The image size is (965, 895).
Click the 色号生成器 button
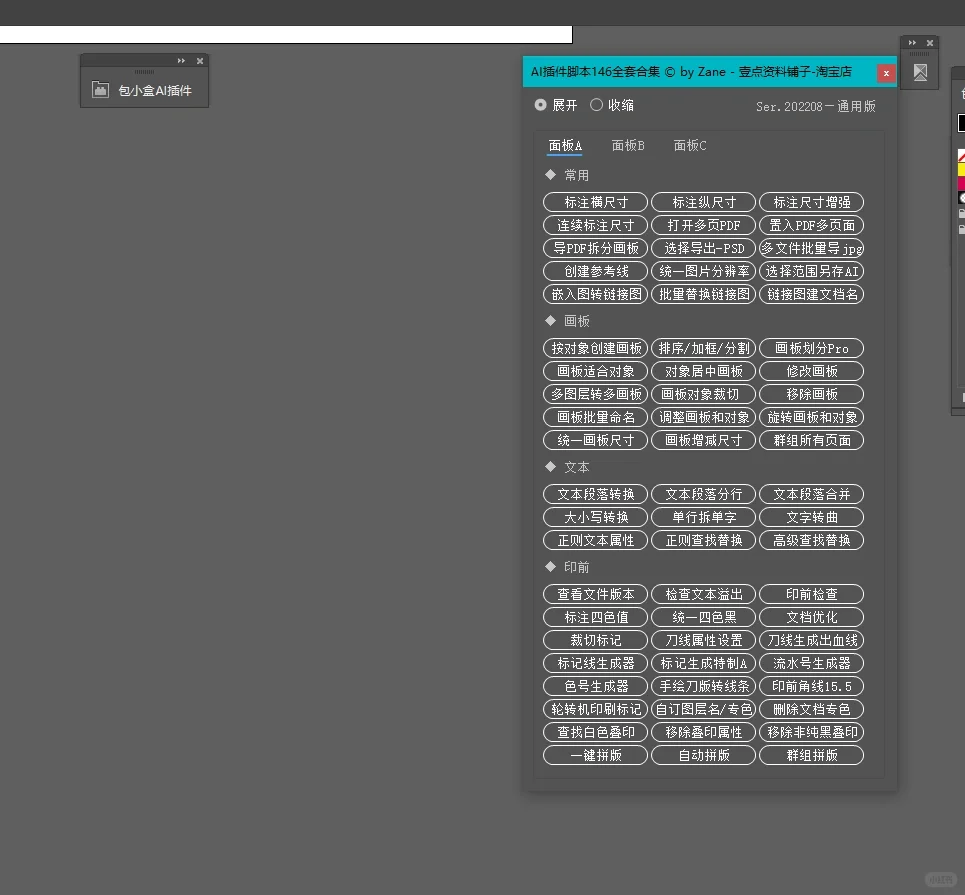[595, 686]
